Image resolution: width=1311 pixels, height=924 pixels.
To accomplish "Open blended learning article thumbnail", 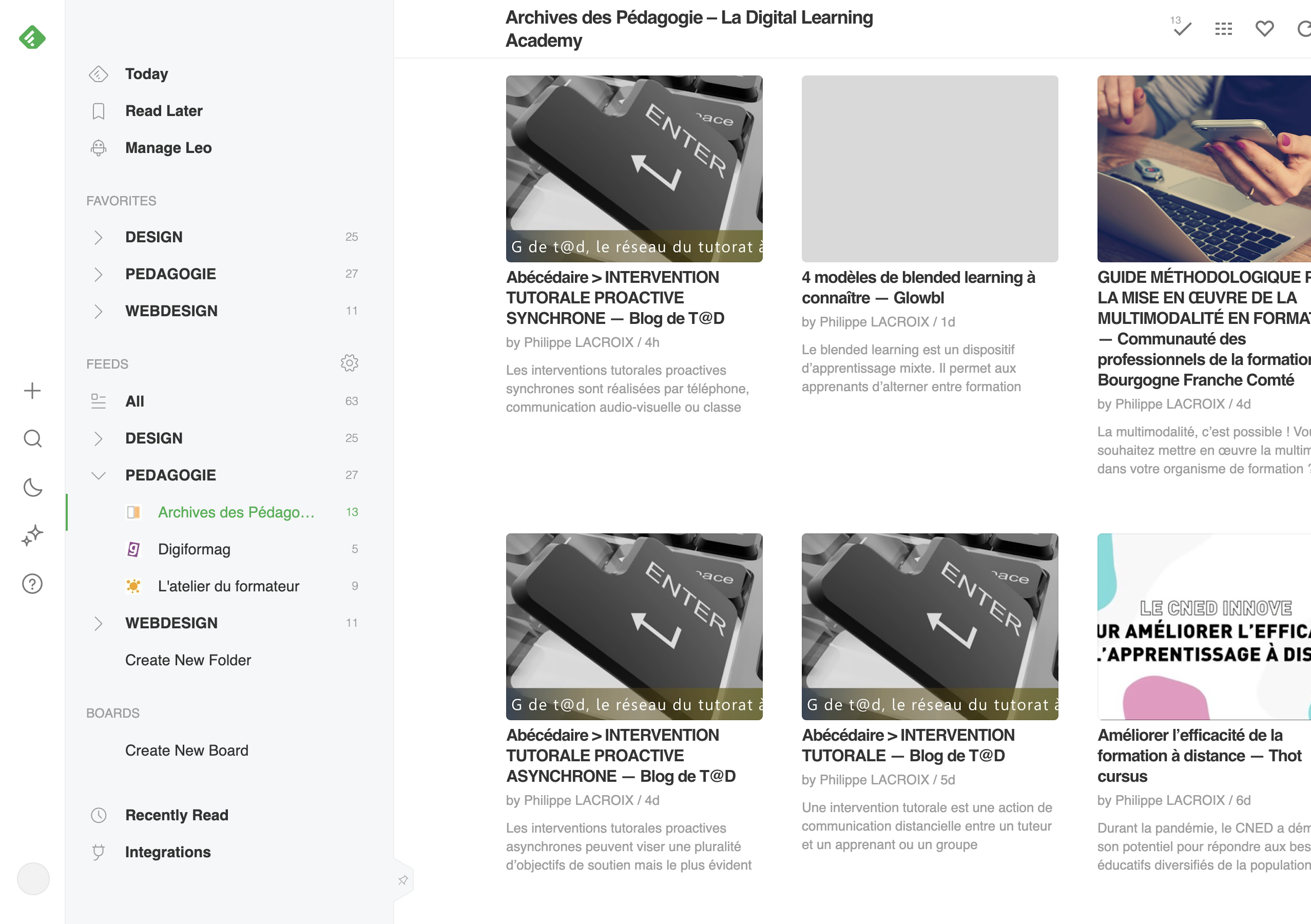I will pyautogui.click(x=929, y=169).
